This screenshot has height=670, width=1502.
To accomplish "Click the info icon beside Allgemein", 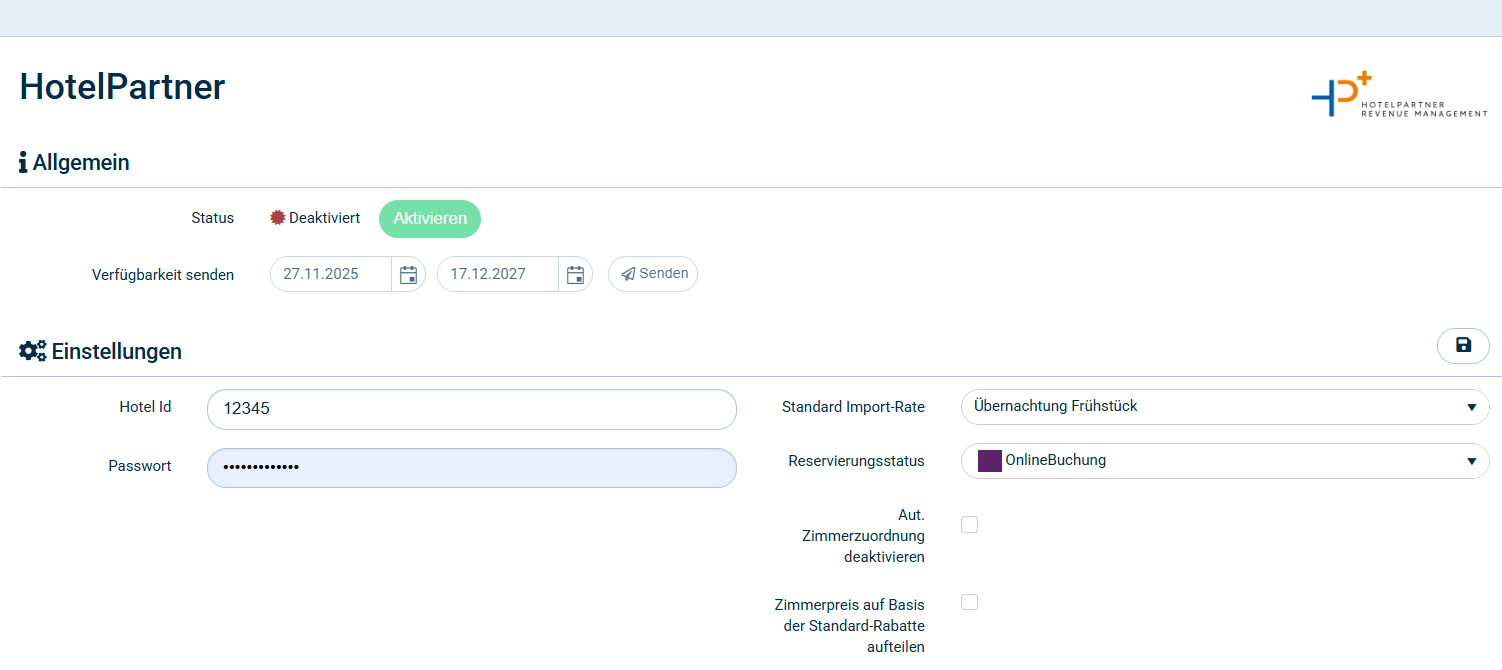I will (x=23, y=163).
